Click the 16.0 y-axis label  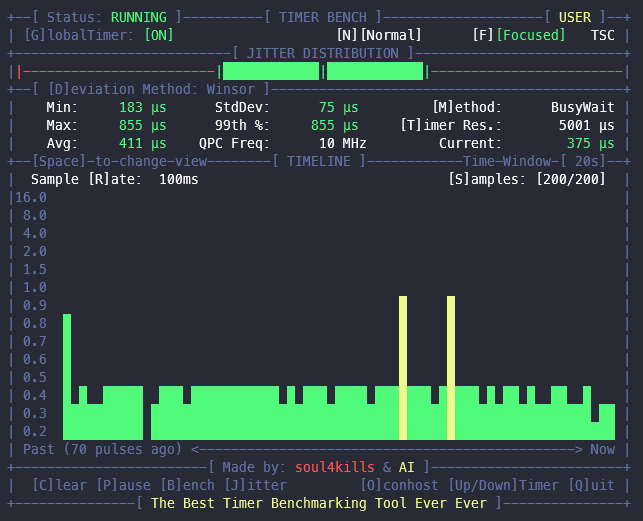tap(31, 197)
